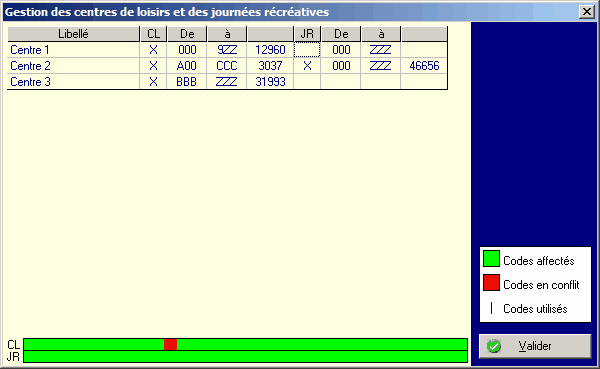This screenshot has width=600, height=369.
Task: Click the red conflict segment in CL bar
Action: (170, 345)
